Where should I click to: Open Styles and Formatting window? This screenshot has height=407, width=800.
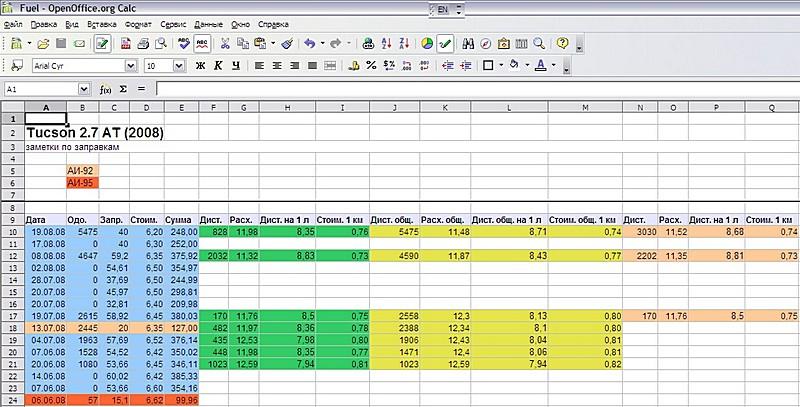(x=17, y=65)
